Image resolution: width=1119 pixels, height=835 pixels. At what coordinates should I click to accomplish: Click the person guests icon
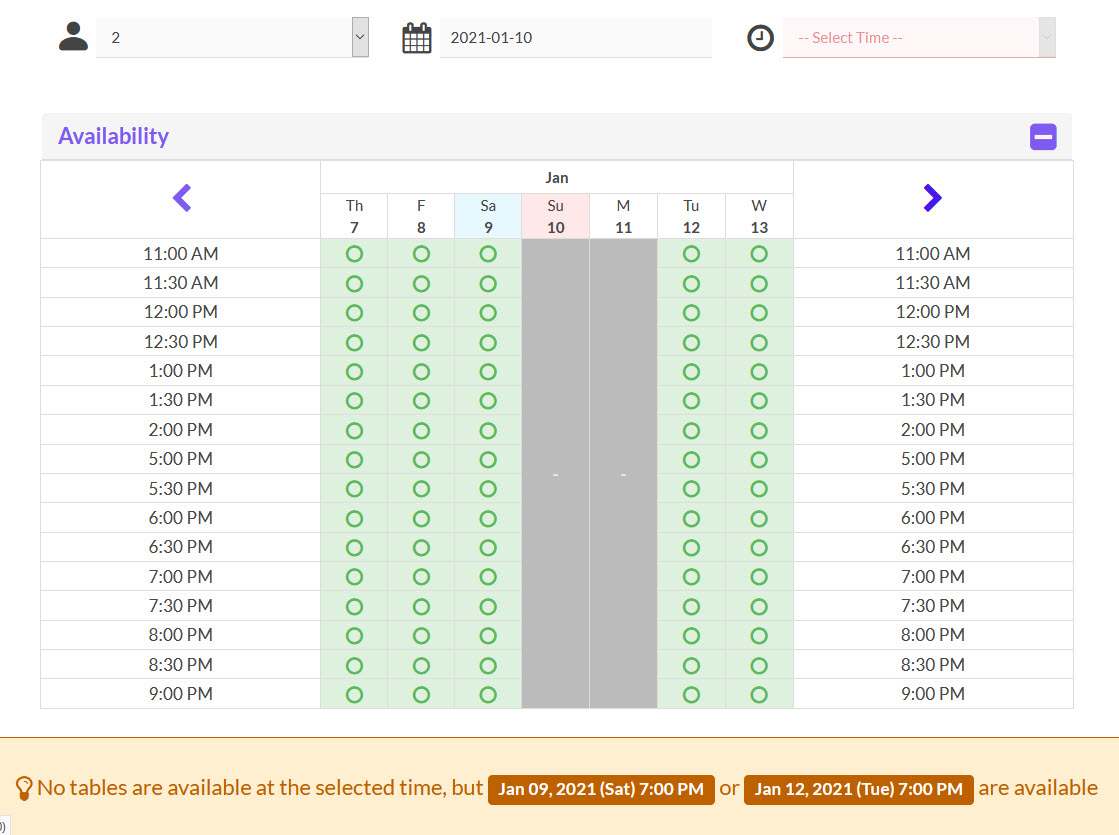(73, 37)
